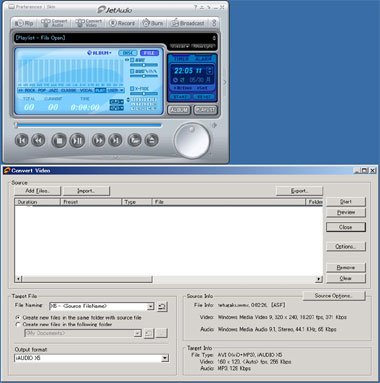The image size is (380, 383).
Task: Expand the Output format dropdown
Action: click(165, 358)
